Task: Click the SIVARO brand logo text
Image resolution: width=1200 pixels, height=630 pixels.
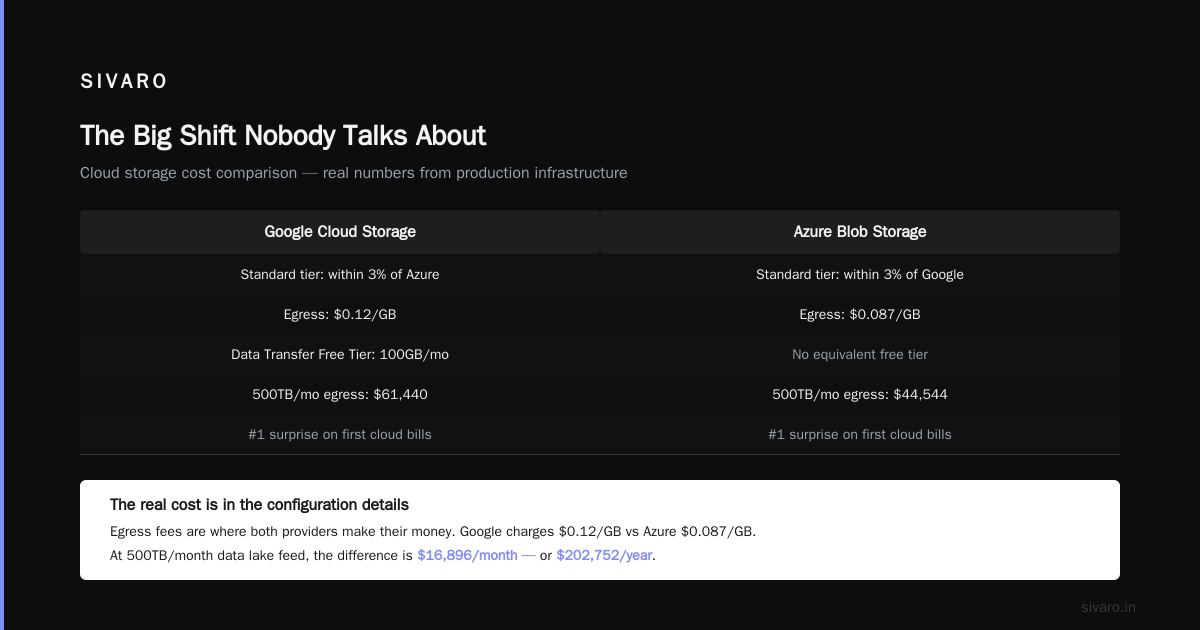Action: (124, 82)
